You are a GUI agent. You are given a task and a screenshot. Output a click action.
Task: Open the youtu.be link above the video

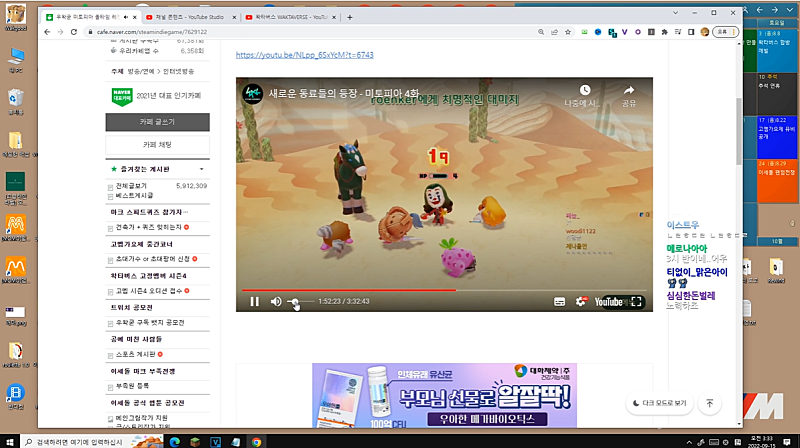coord(305,55)
